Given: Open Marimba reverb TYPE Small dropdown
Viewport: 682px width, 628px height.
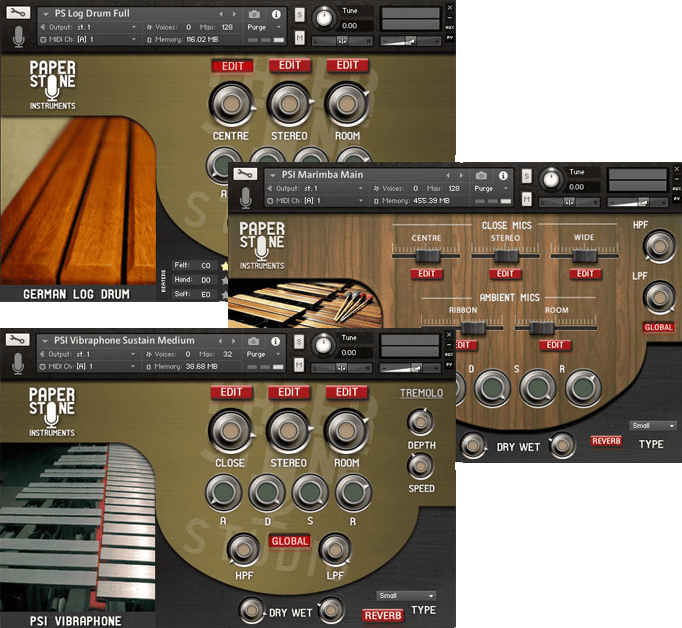Looking at the screenshot, I should pyautogui.click(x=653, y=425).
